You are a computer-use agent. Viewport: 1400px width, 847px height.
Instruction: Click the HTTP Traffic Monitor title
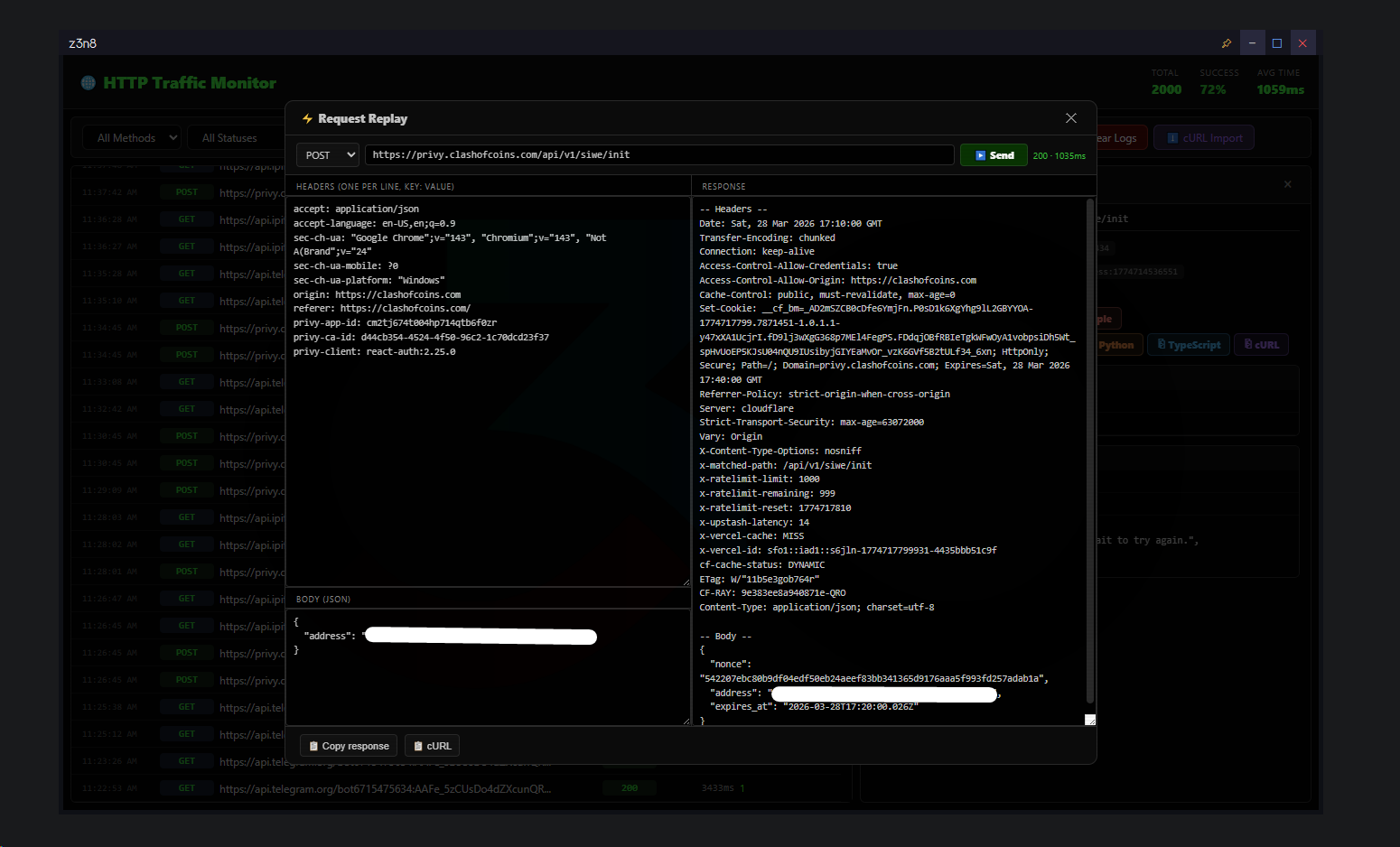point(190,83)
